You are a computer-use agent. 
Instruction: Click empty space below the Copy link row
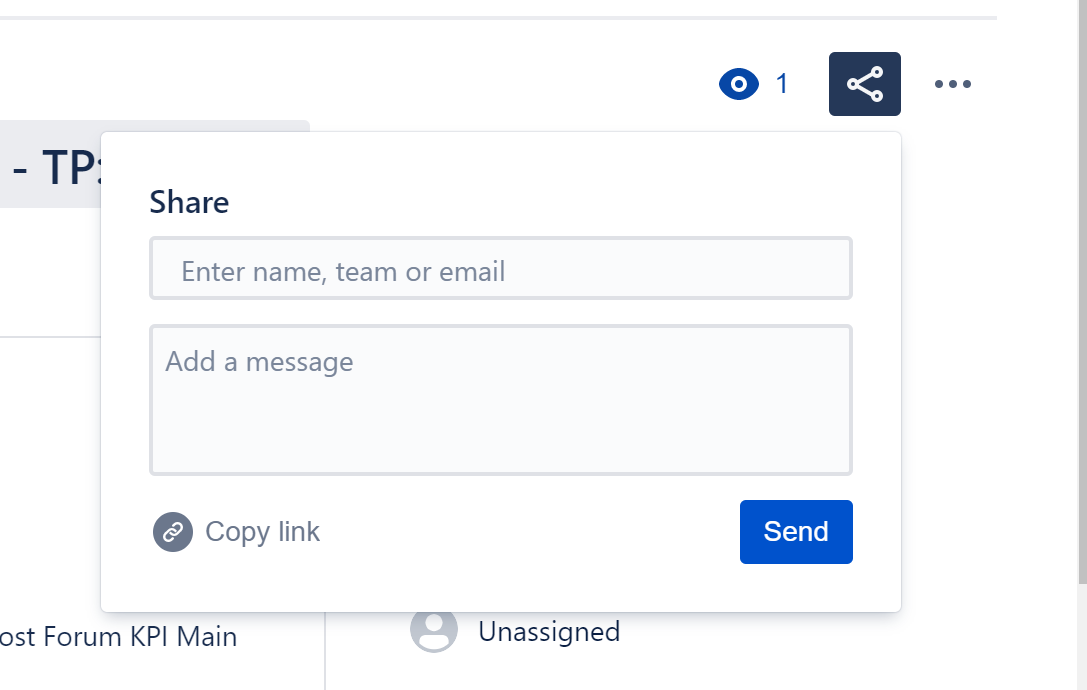click(x=501, y=588)
